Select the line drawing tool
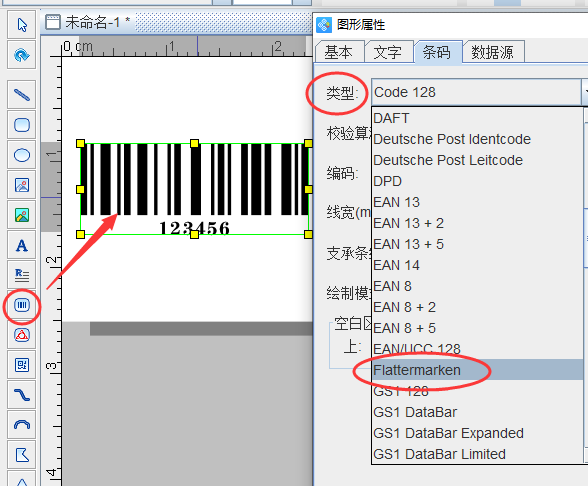 (x=22, y=94)
